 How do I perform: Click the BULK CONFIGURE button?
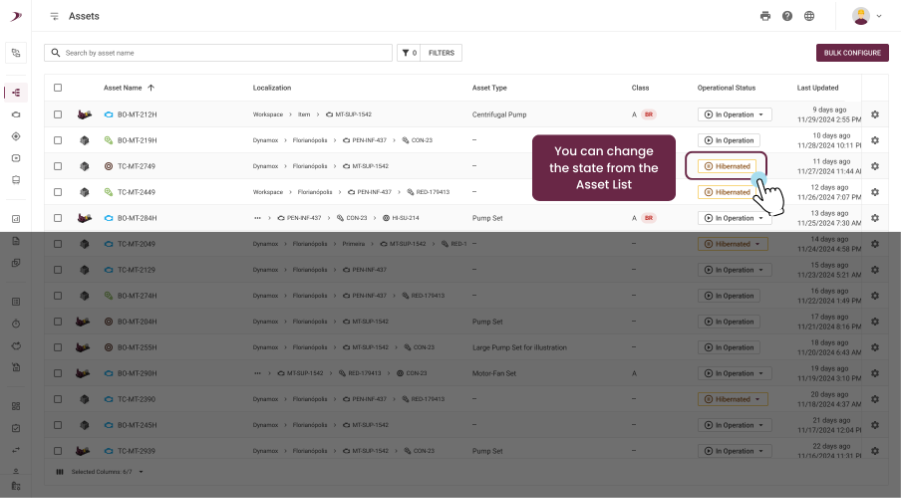point(852,53)
